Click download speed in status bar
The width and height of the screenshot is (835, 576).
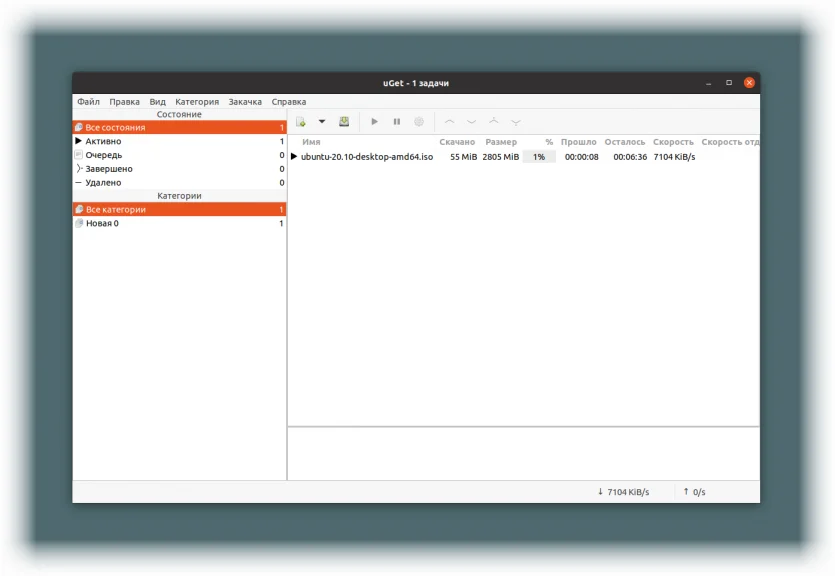[x=624, y=492]
